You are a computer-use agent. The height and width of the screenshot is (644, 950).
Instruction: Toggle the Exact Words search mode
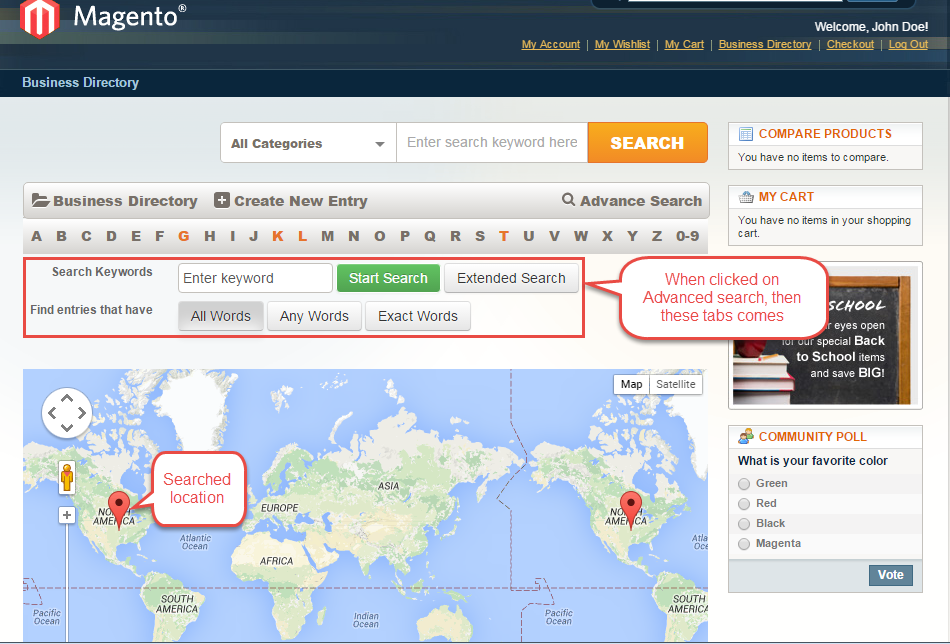418,316
